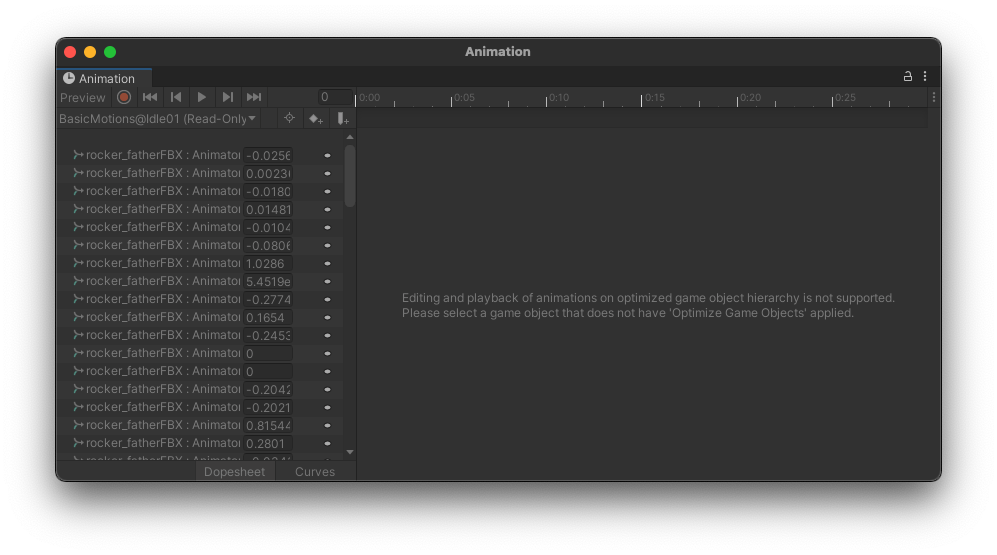Click the value field showing -0.0256
The width and height of the screenshot is (997, 555).
(268, 155)
